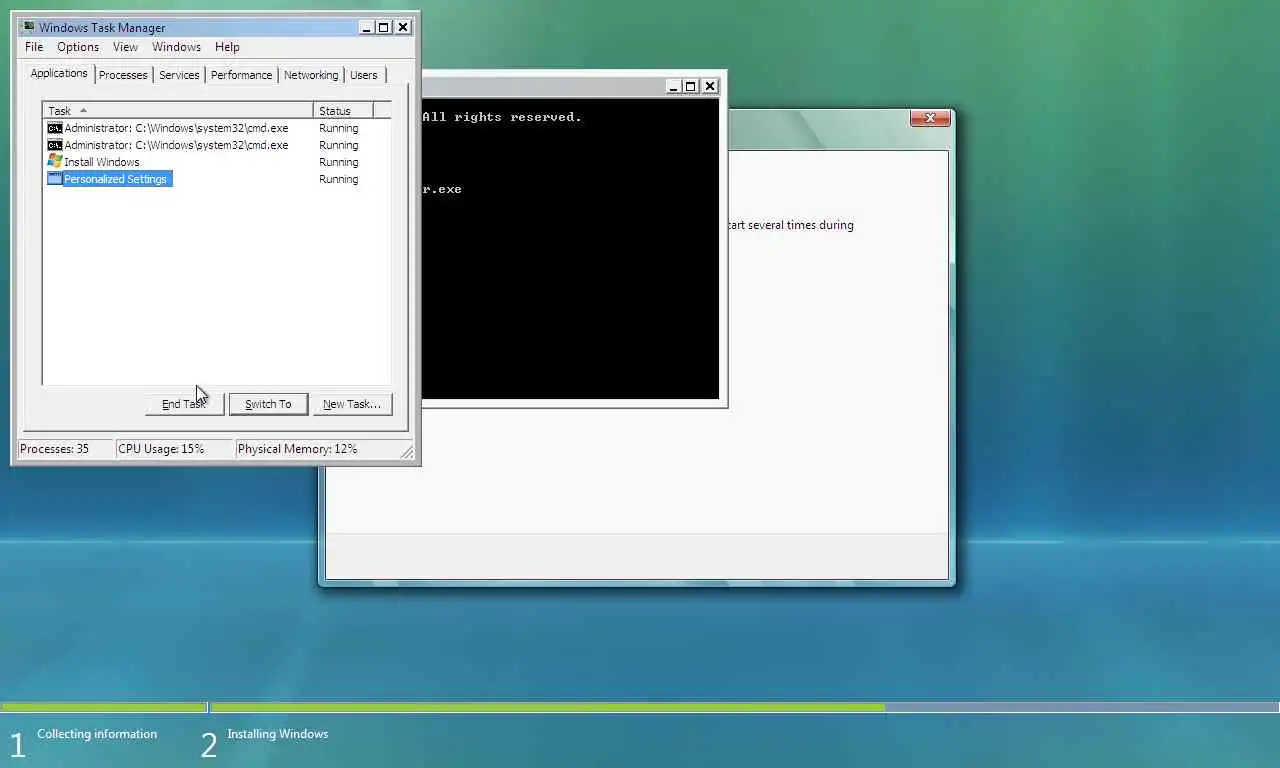Screen dimensions: 1280x768
Task: Select the second Administrator cmd.exe task row
Action: point(217,145)
